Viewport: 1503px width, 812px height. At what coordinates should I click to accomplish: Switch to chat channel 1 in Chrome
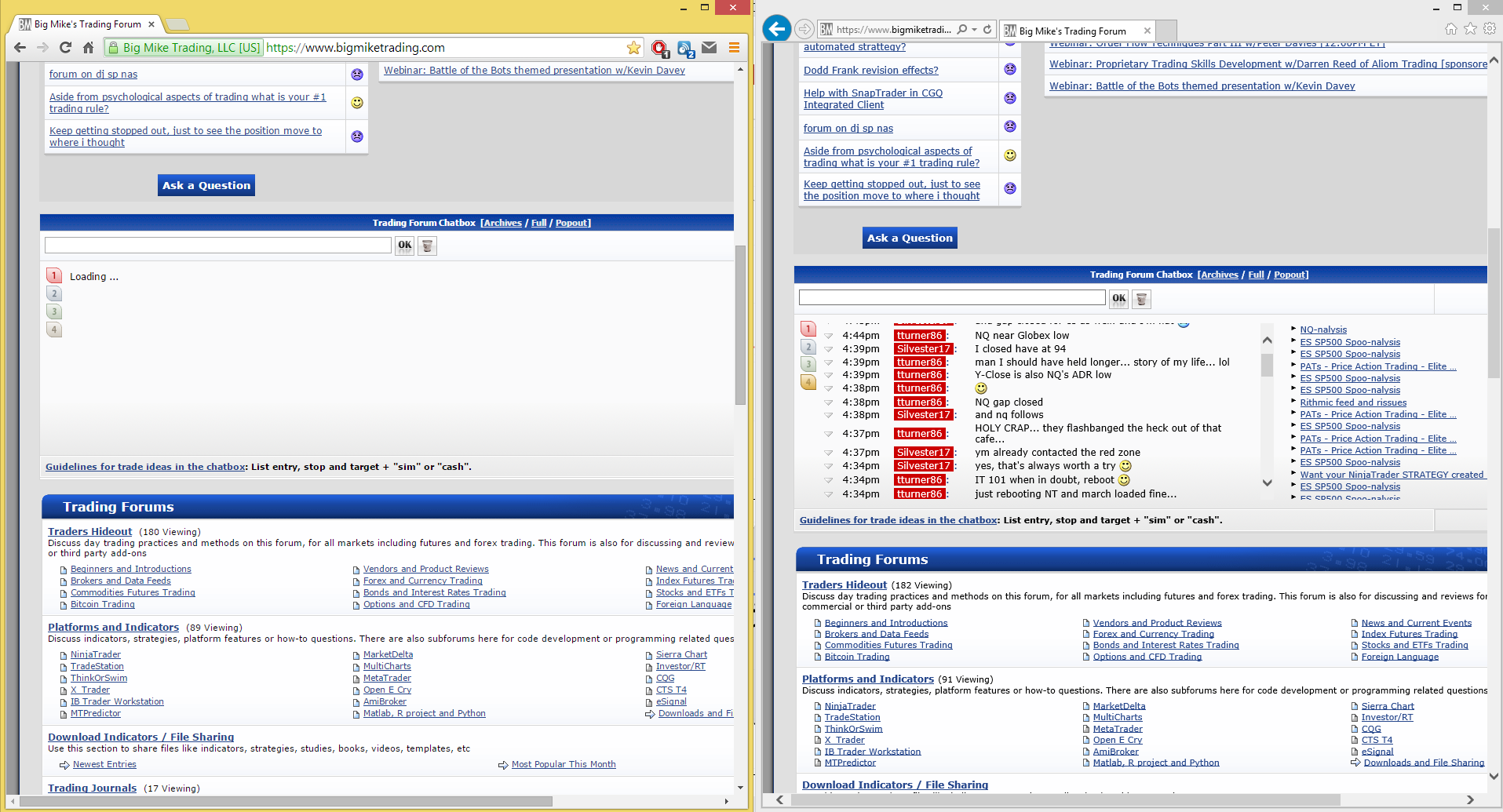coord(54,275)
